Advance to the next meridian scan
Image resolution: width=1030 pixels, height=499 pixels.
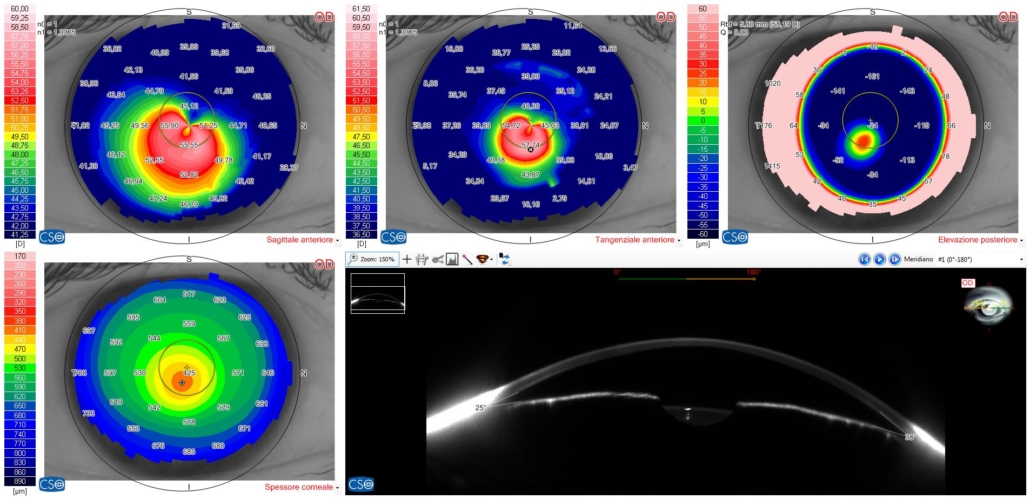pyautogui.click(x=894, y=259)
